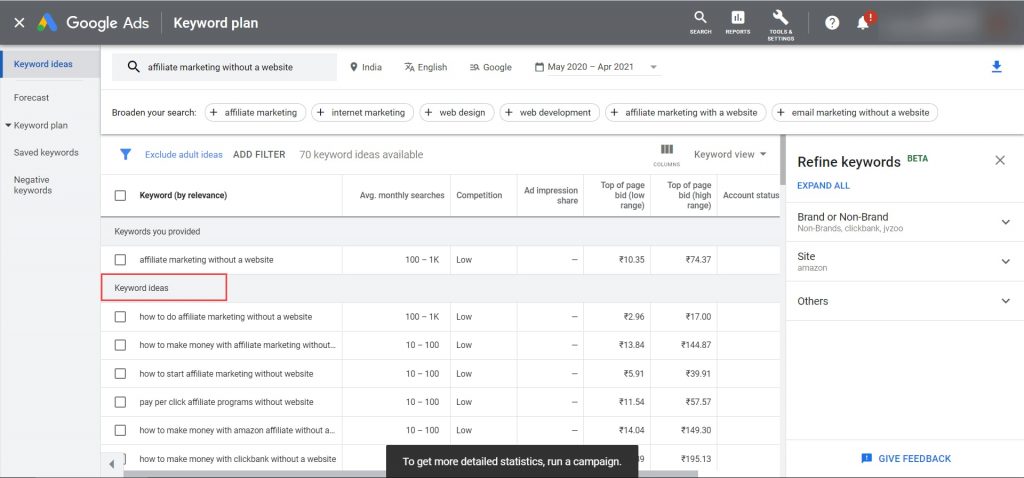Screen dimensions: 1024x478
Task: Add 'web development' broaden chip
Action: pos(549,112)
